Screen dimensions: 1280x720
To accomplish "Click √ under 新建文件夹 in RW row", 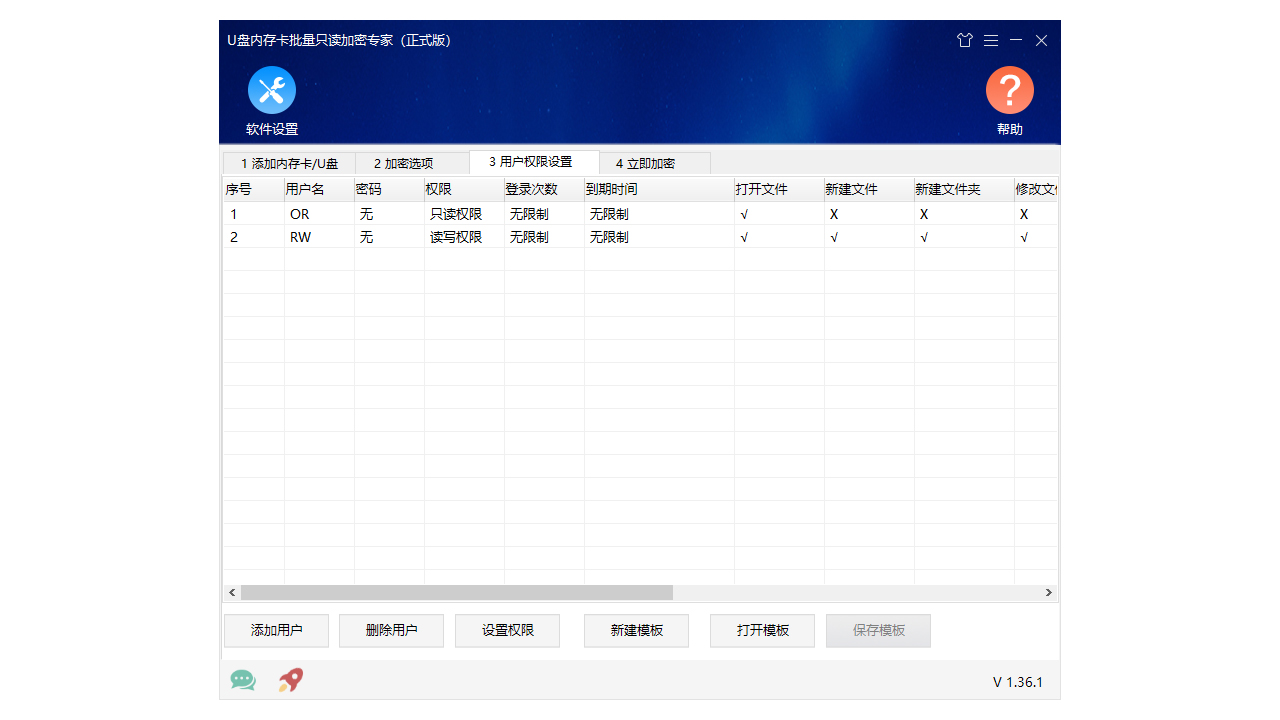I will 964,237.
